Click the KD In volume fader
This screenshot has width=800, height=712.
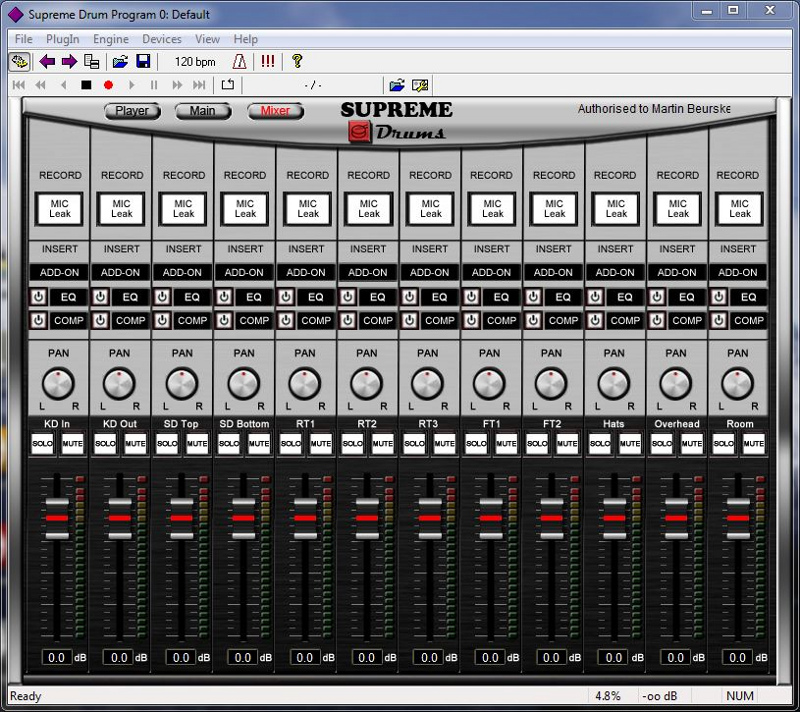(57, 518)
